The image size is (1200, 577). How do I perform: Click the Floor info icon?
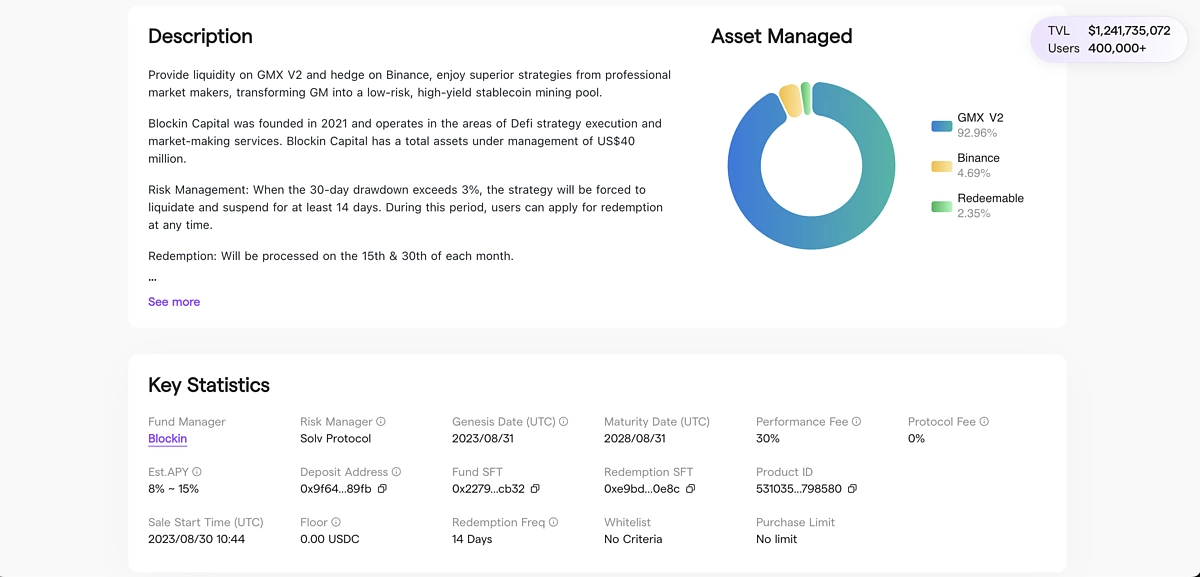tap(336, 522)
